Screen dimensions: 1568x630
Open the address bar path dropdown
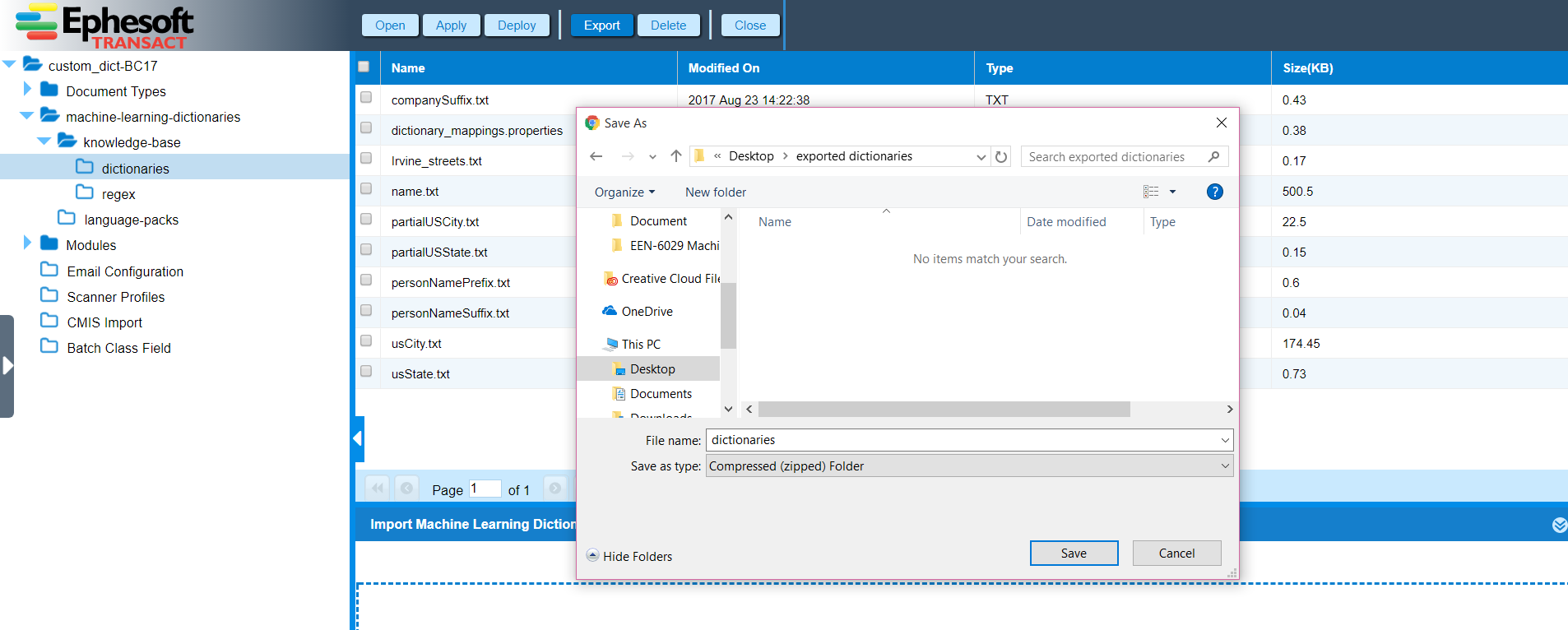click(981, 156)
